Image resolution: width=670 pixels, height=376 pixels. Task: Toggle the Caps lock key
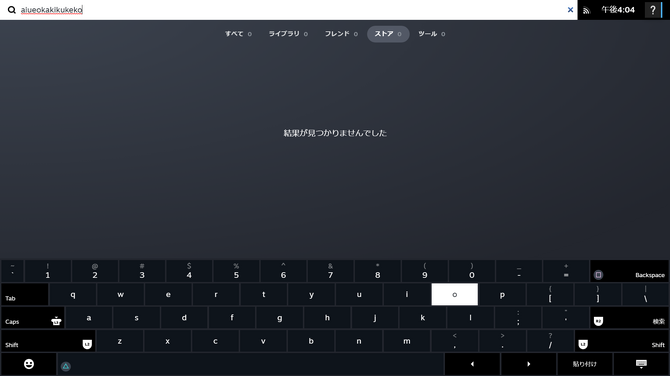pos(33,318)
